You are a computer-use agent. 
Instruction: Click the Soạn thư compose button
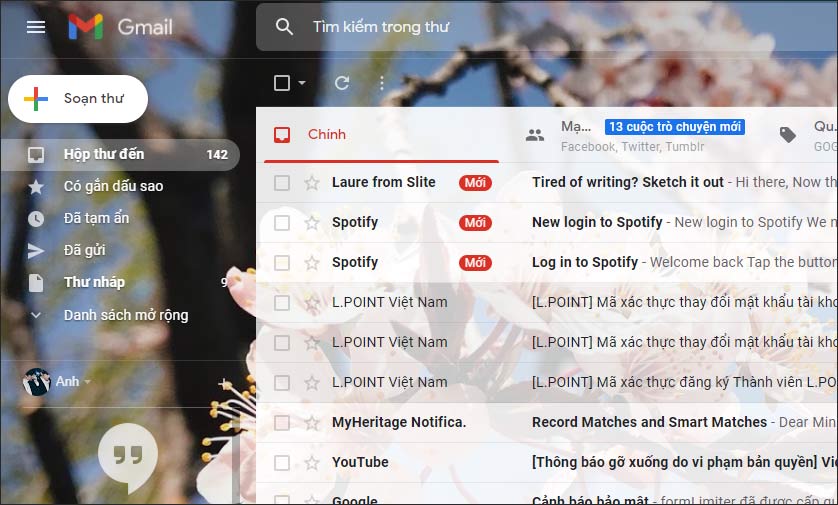78,99
